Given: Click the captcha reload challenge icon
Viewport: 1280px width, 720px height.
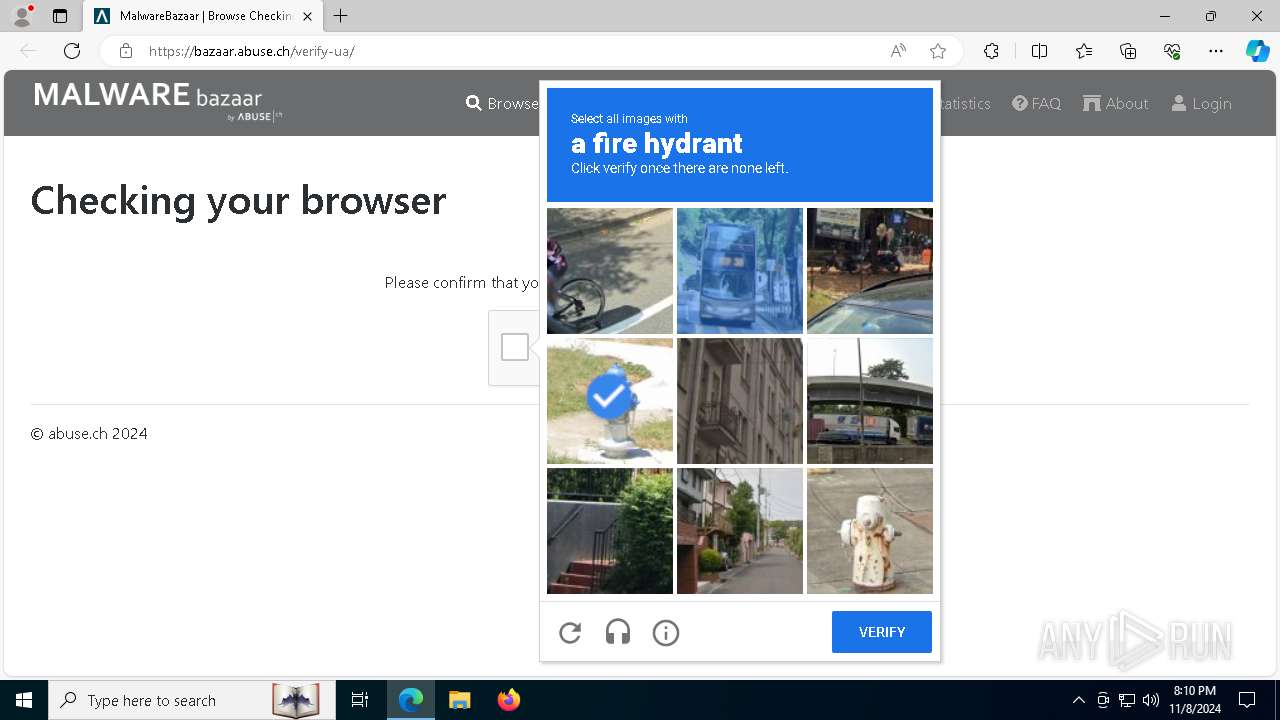Looking at the screenshot, I should (x=570, y=632).
